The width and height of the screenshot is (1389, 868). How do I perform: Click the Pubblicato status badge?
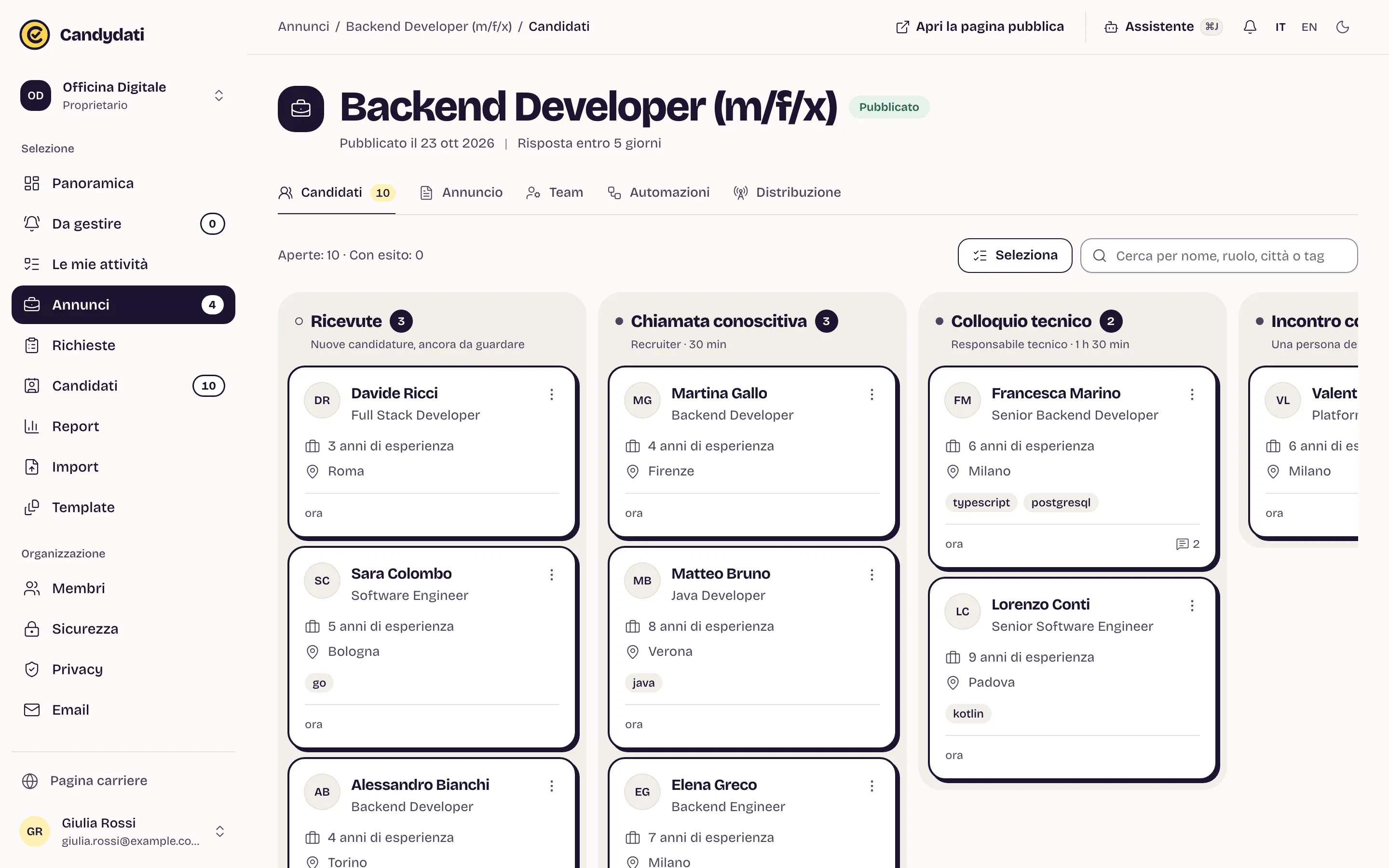click(888, 108)
